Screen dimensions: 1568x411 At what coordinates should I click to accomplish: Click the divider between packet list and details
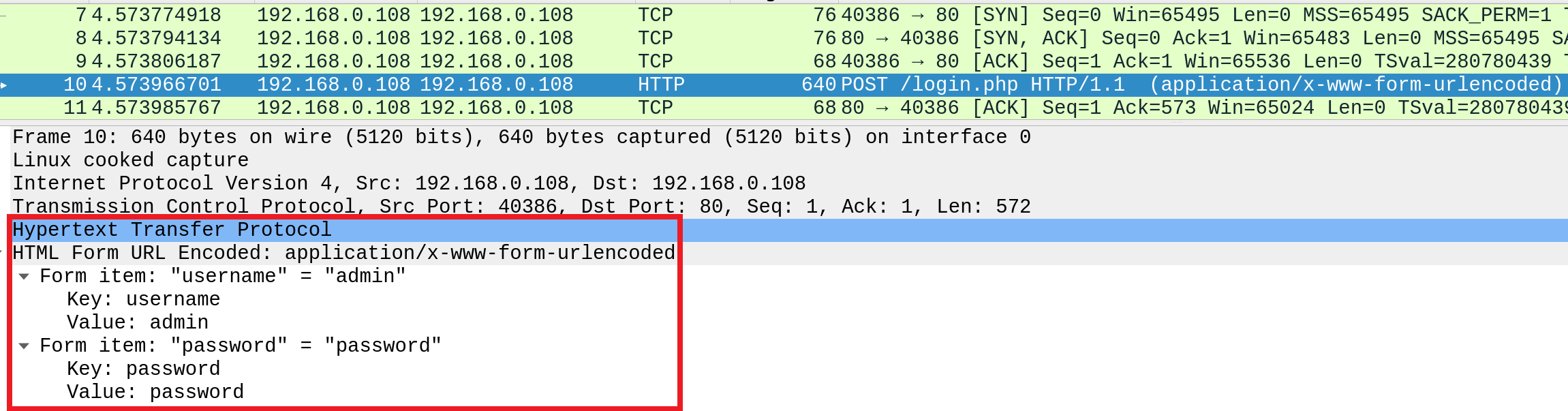click(784, 123)
